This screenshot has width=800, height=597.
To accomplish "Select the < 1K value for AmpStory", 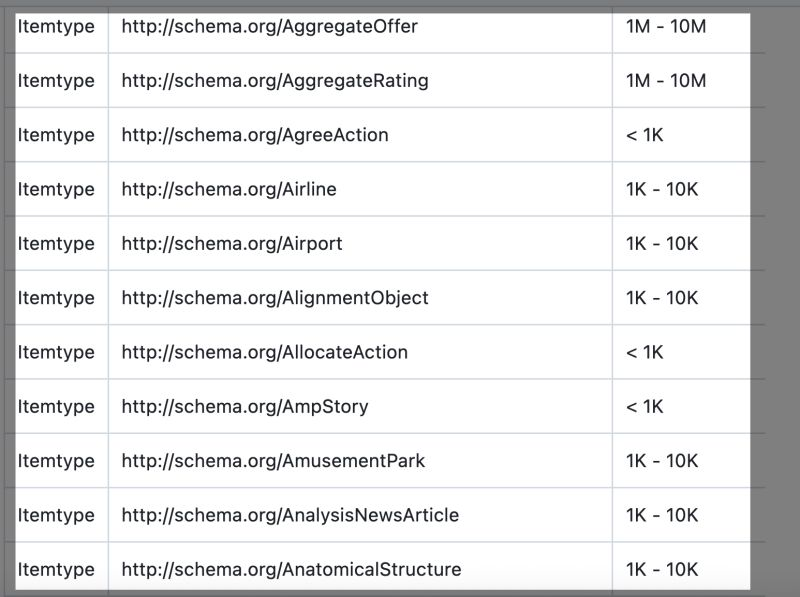I will click(644, 407).
